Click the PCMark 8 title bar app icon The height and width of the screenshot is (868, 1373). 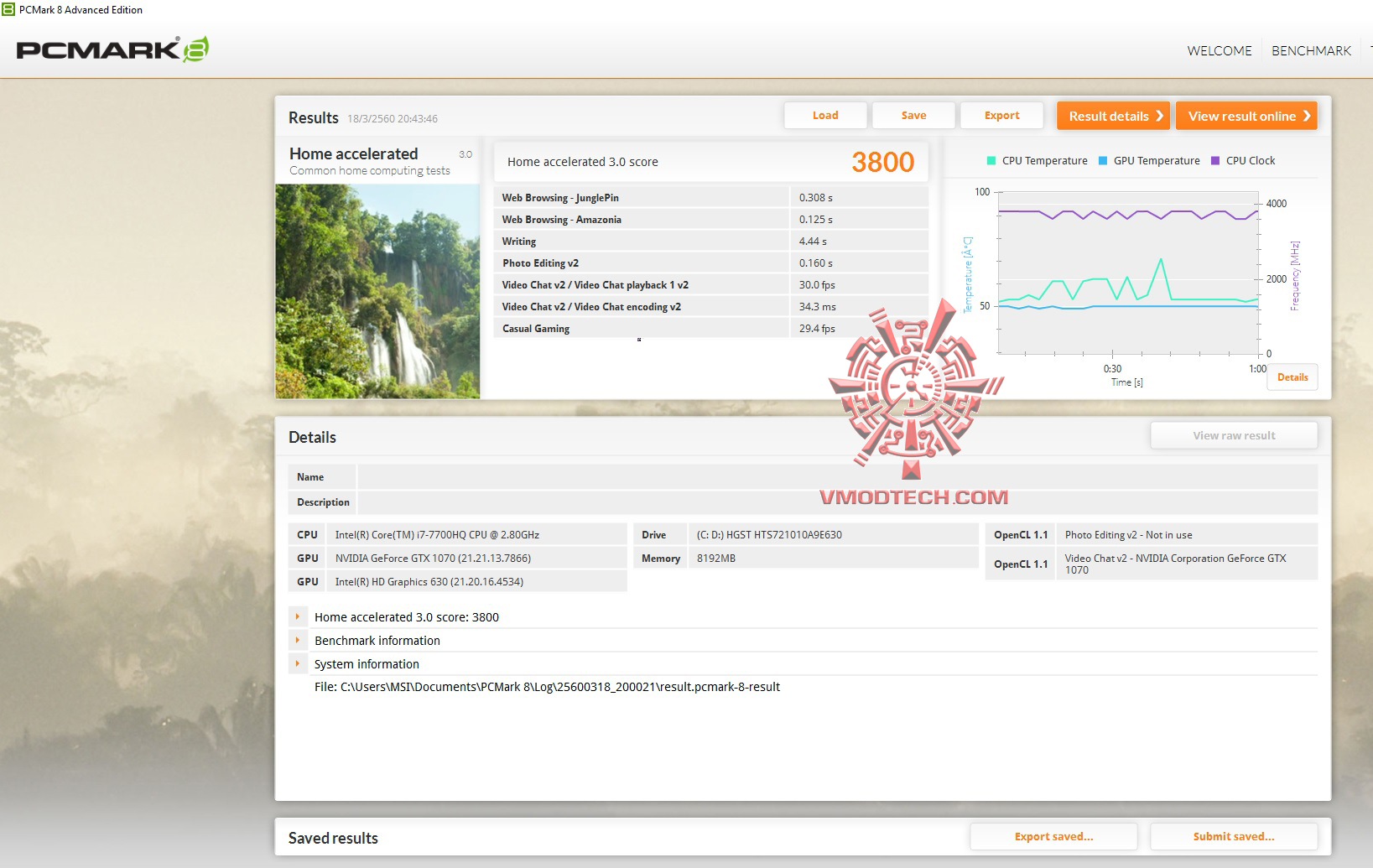[8, 9]
